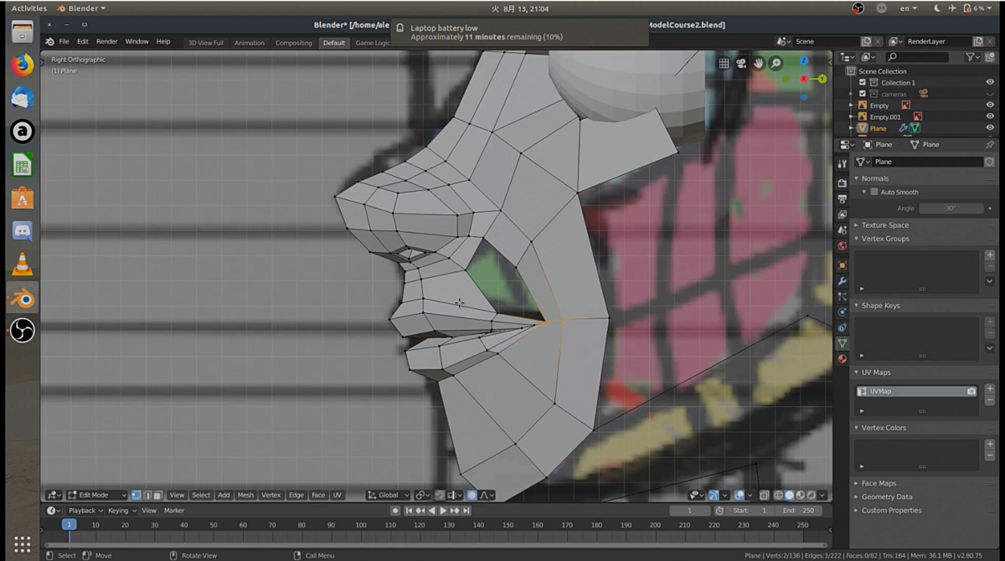Hide Empty.001 using its eye icon

(x=990, y=117)
